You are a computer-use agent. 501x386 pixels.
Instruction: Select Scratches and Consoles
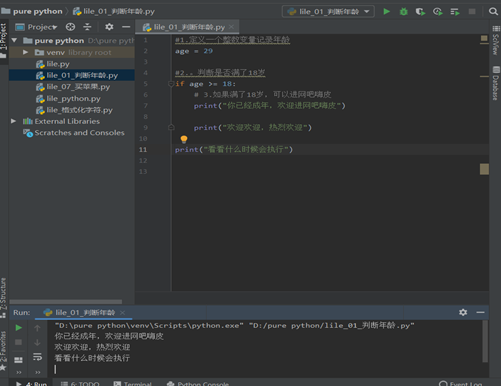79,133
